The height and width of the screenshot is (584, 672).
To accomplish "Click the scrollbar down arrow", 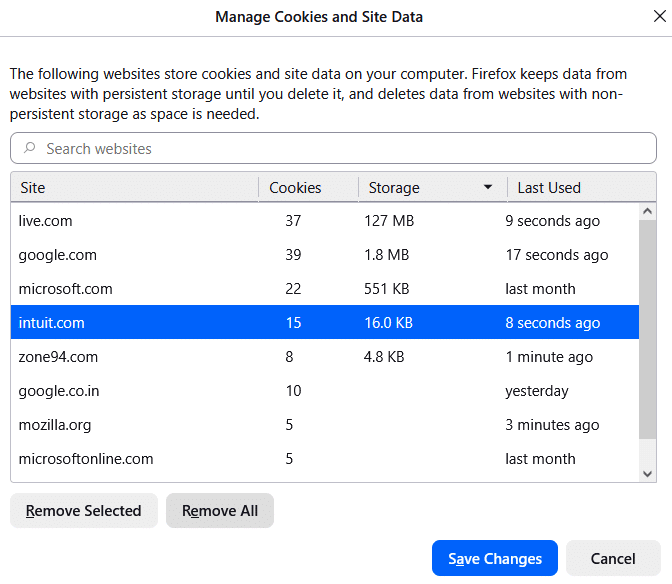I will point(647,473).
